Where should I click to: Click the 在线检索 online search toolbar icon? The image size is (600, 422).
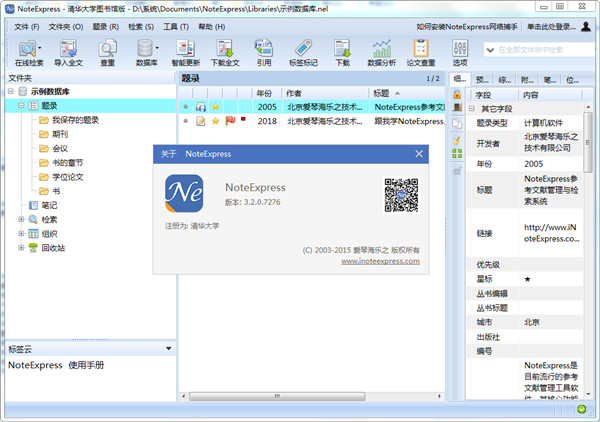click(27, 48)
